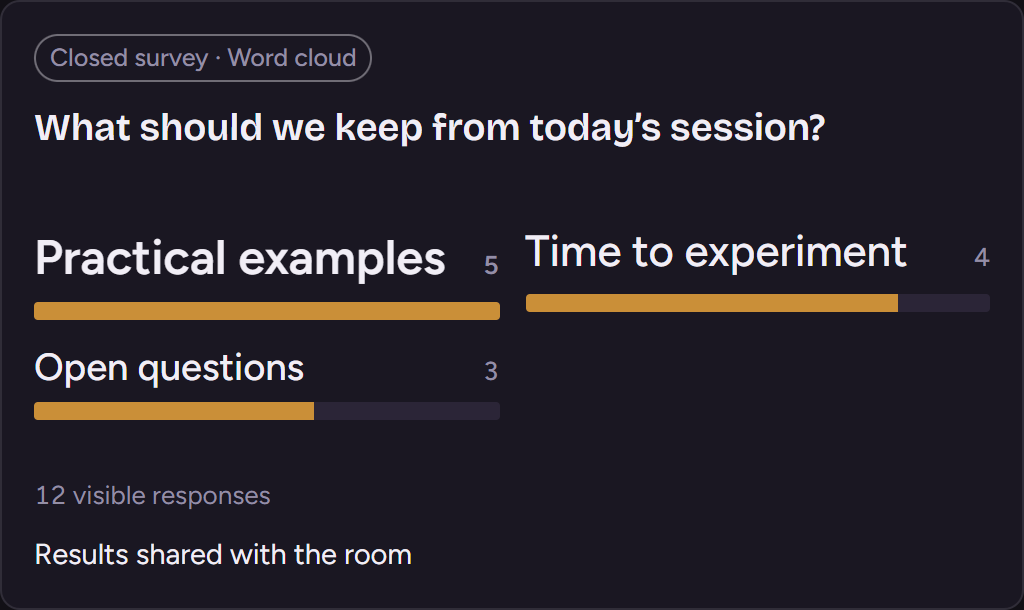Click the Time to experiment word entry

(716, 252)
